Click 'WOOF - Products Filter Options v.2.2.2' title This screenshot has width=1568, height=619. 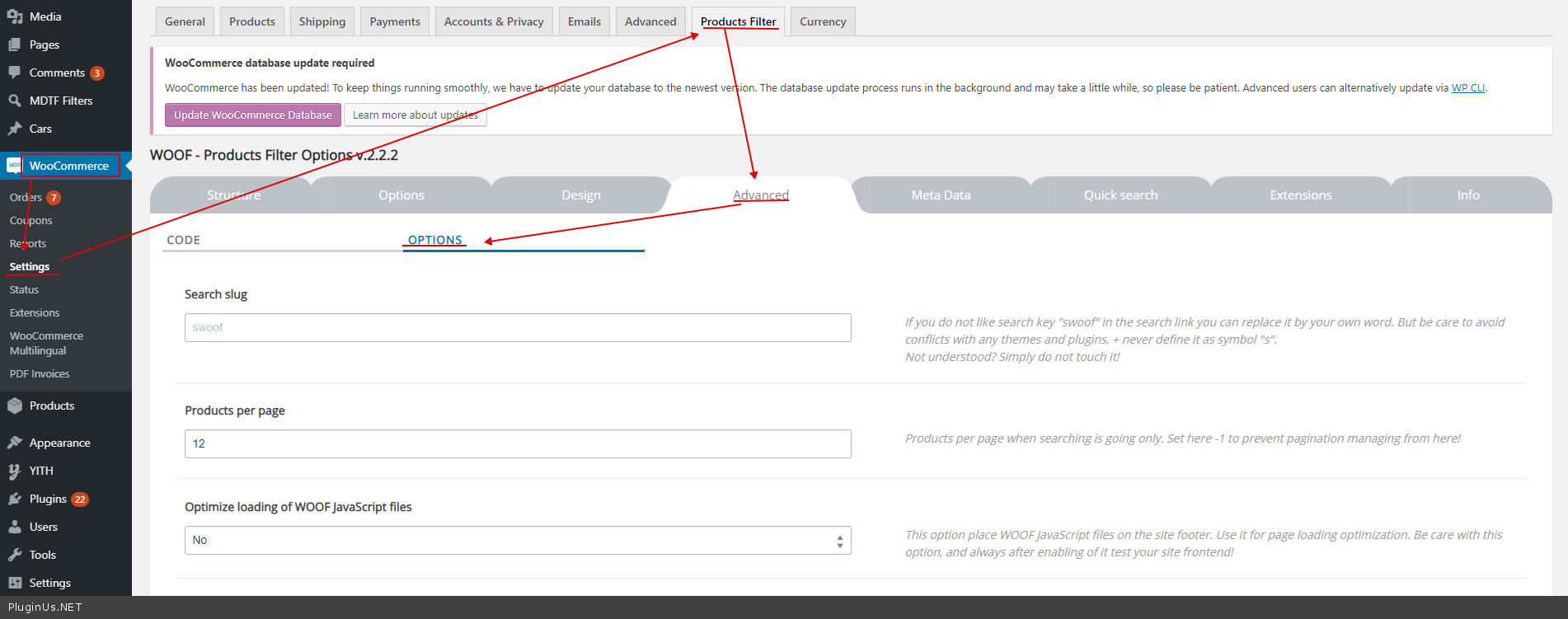(274, 155)
